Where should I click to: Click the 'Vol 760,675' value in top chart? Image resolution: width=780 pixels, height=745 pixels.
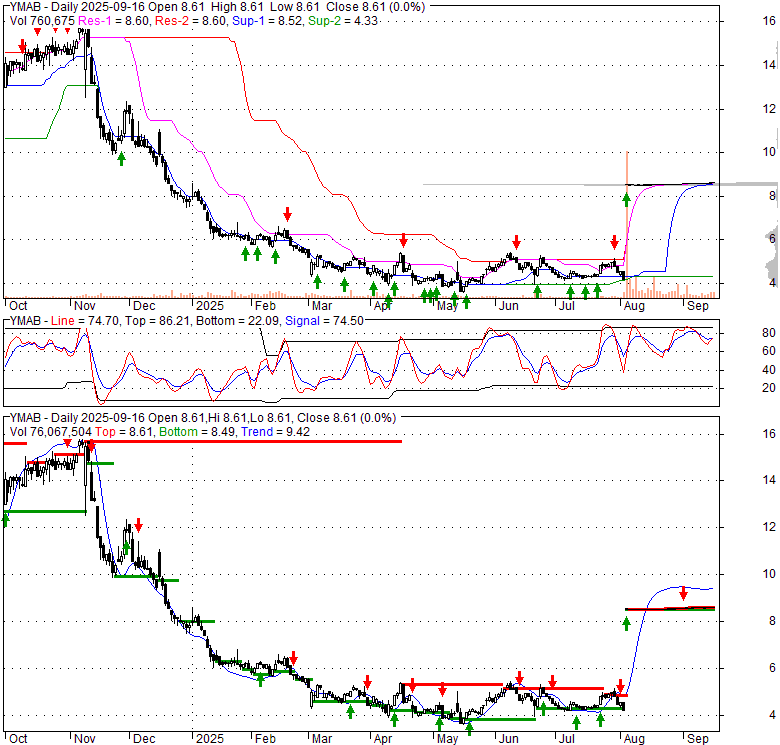click(x=42, y=21)
